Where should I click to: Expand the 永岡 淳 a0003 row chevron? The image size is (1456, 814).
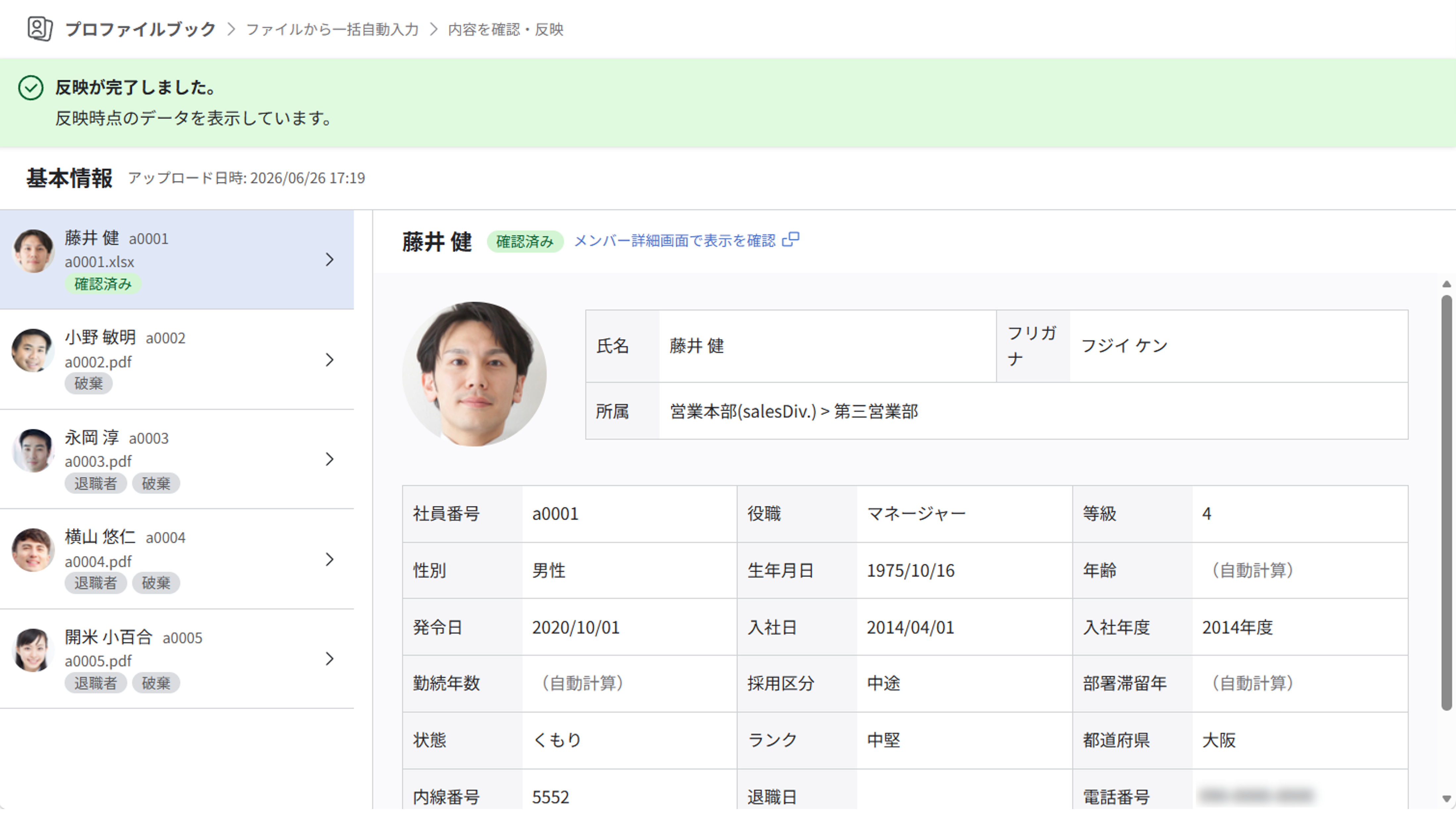coord(330,459)
